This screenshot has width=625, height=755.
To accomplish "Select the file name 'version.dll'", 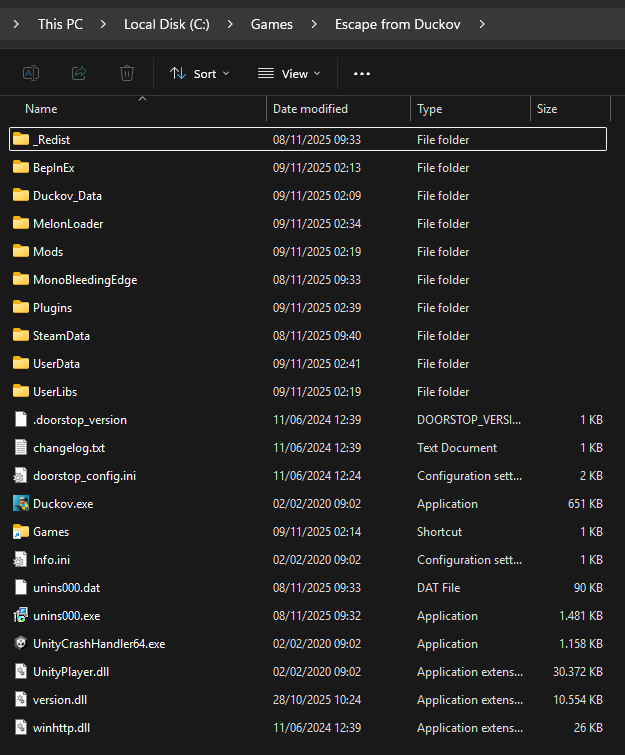I will [x=60, y=700].
